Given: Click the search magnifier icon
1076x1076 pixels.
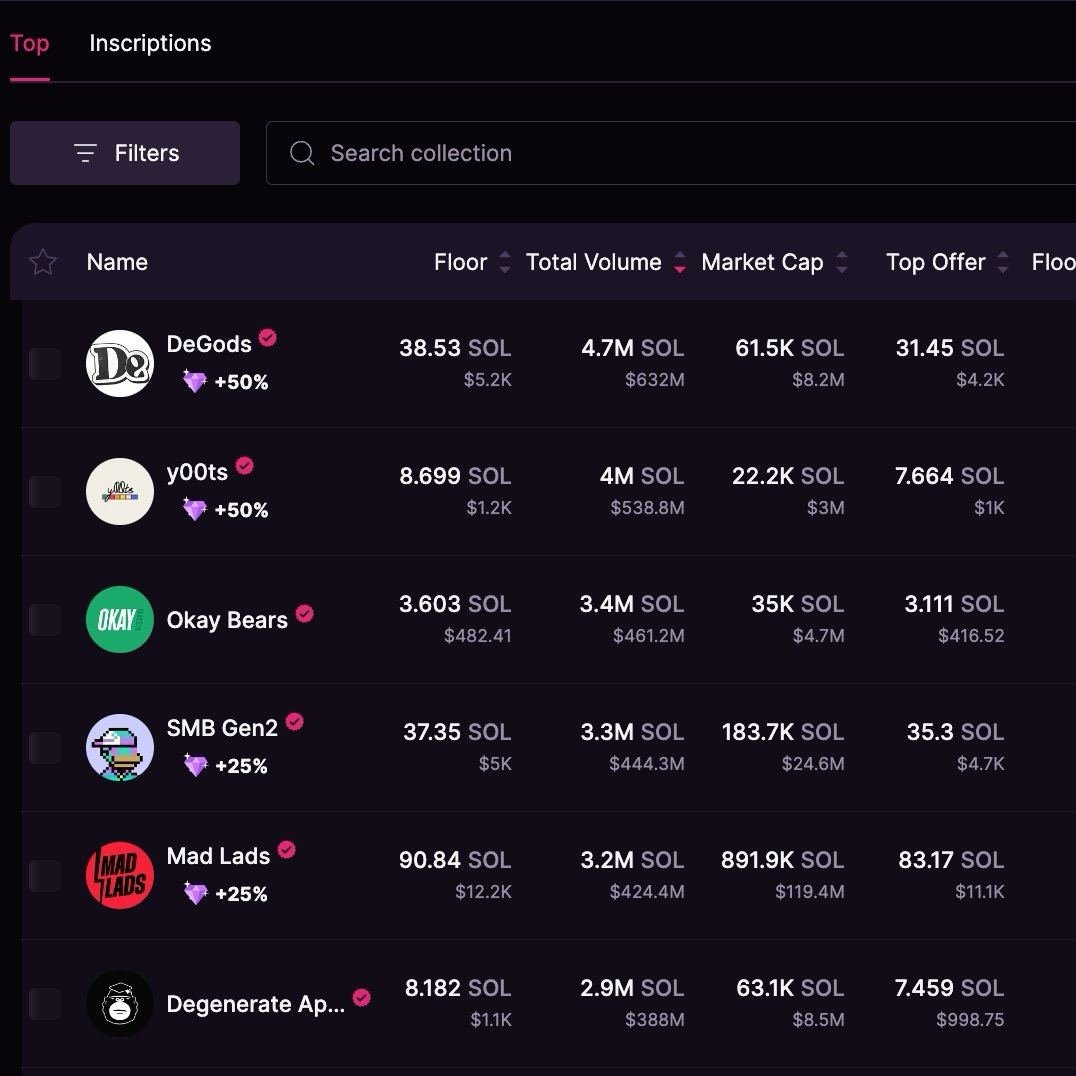Looking at the screenshot, I should (x=302, y=153).
